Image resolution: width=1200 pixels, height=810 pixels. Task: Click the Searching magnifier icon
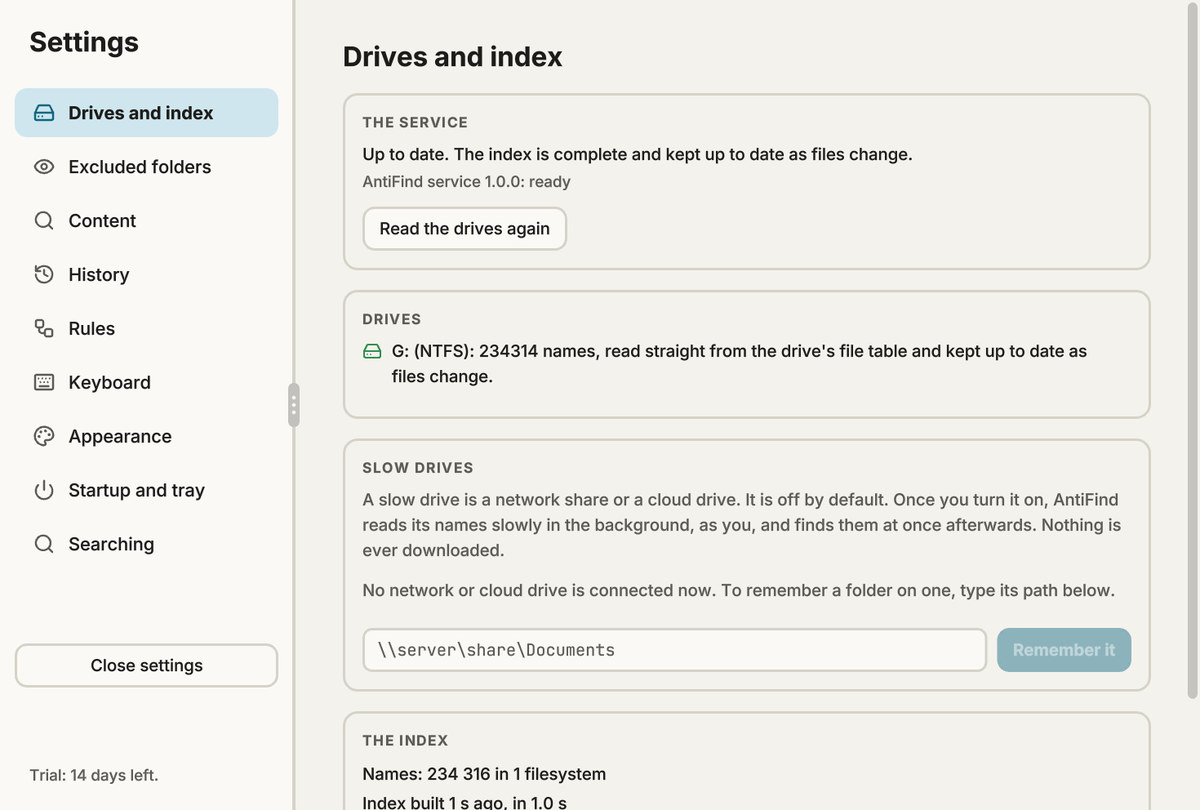pyautogui.click(x=44, y=544)
